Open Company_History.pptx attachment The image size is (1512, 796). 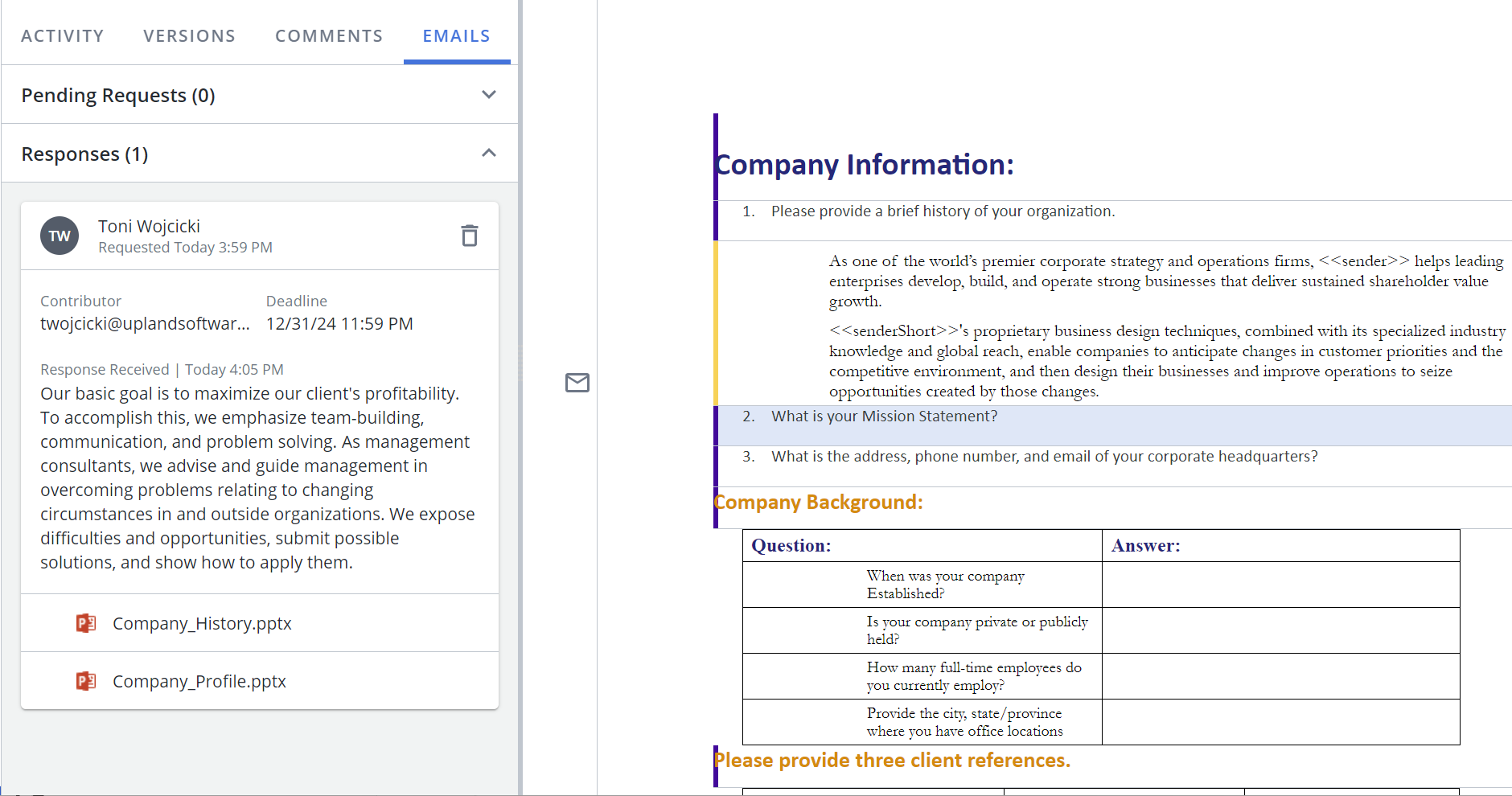tap(202, 623)
